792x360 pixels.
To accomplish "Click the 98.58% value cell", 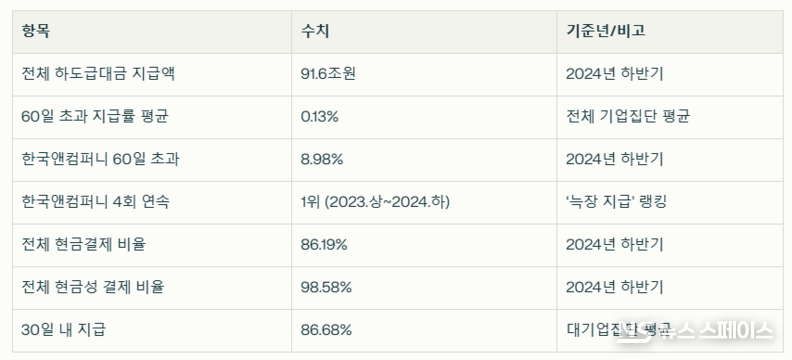I will pos(326,287).
